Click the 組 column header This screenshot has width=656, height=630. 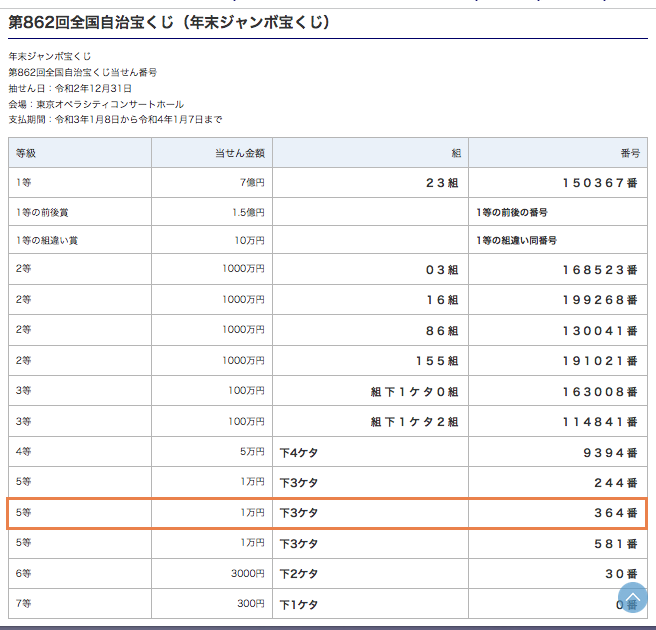[x=370, y=153]
